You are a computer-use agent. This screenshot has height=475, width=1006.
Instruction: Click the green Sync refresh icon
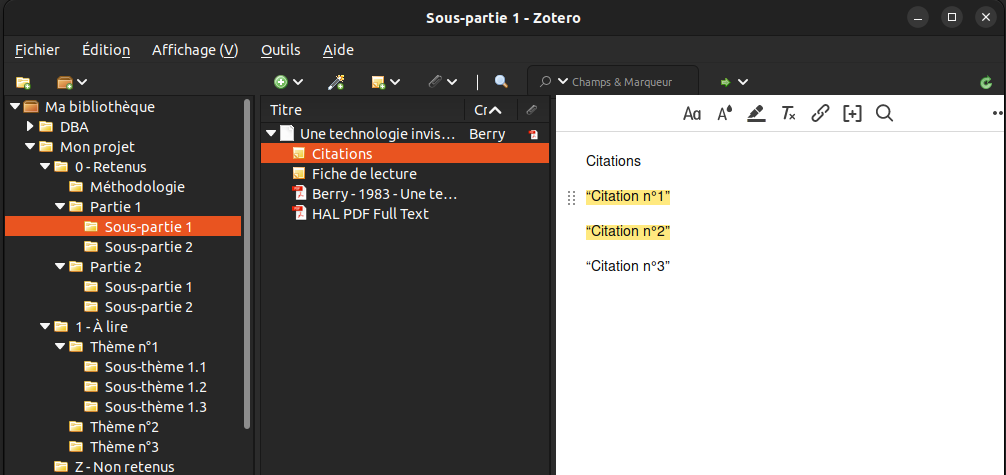986,83
